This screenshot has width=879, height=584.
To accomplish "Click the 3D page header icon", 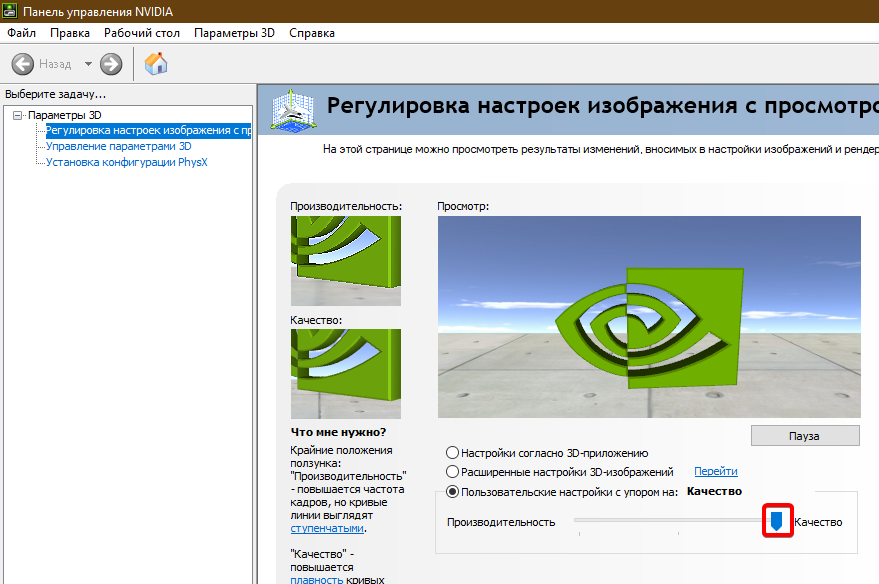I will tap(292, 110).
